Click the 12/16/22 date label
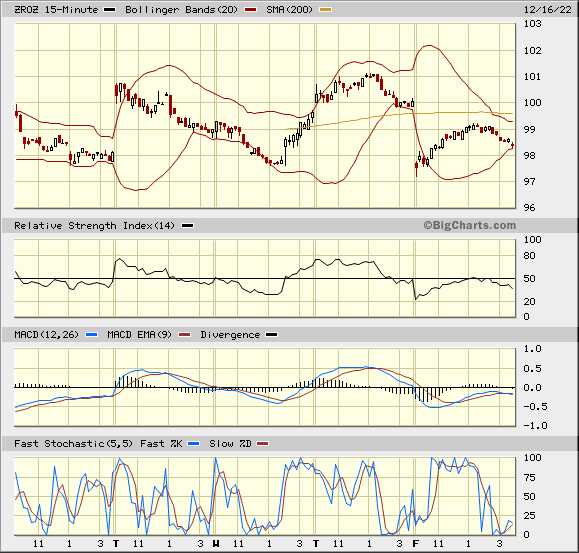 click(x=548, y=10)
